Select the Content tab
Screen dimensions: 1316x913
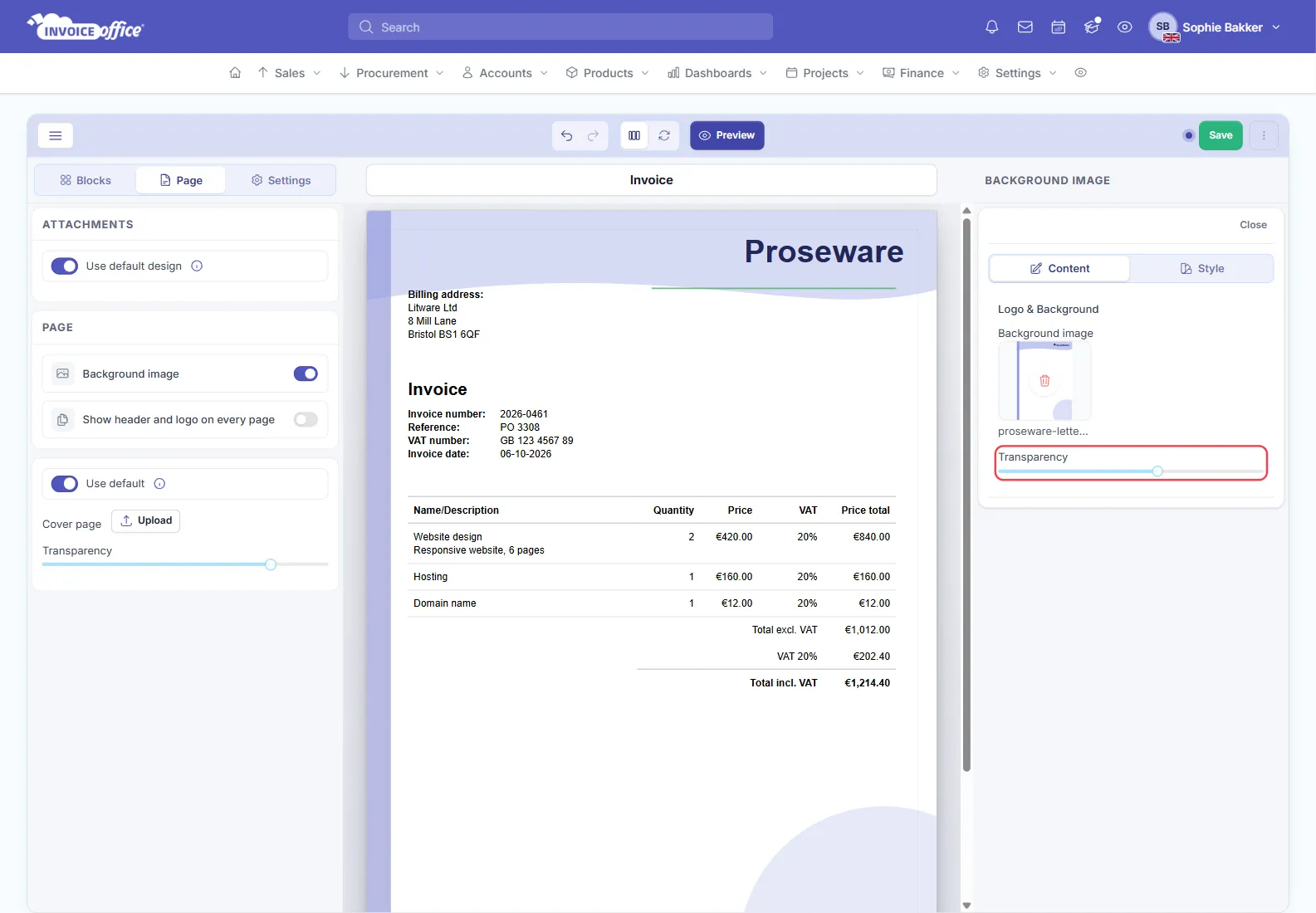[1059, 269]
